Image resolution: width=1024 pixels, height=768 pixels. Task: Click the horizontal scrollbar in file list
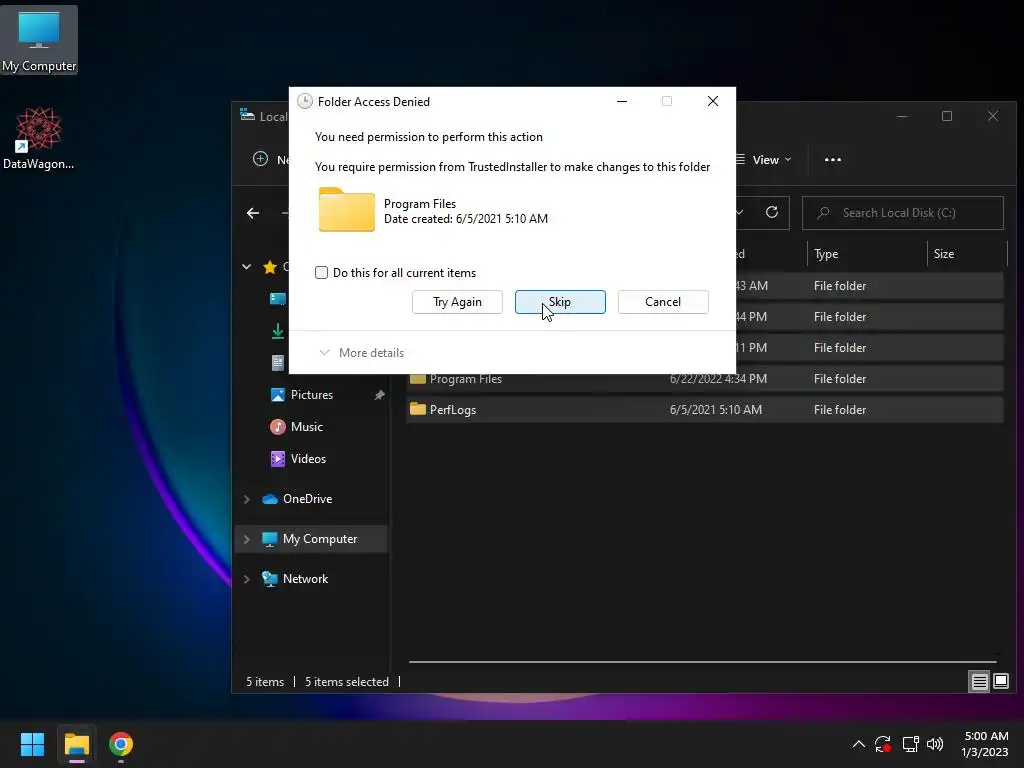coord(702,662)
